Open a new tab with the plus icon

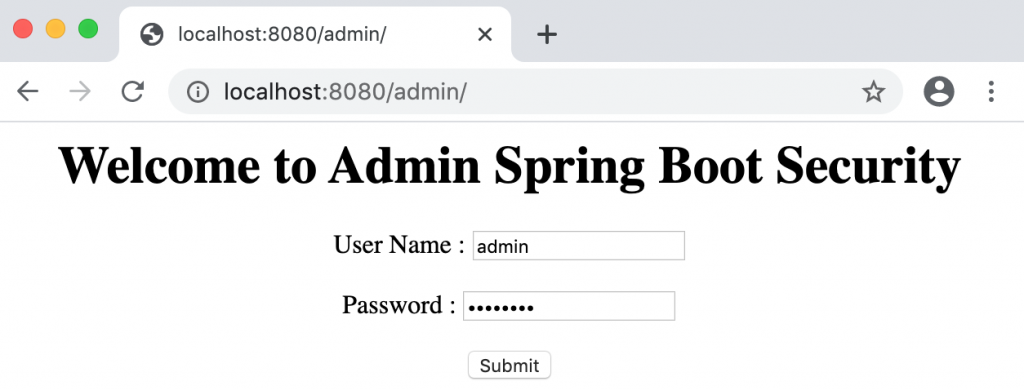pos(547,35)
